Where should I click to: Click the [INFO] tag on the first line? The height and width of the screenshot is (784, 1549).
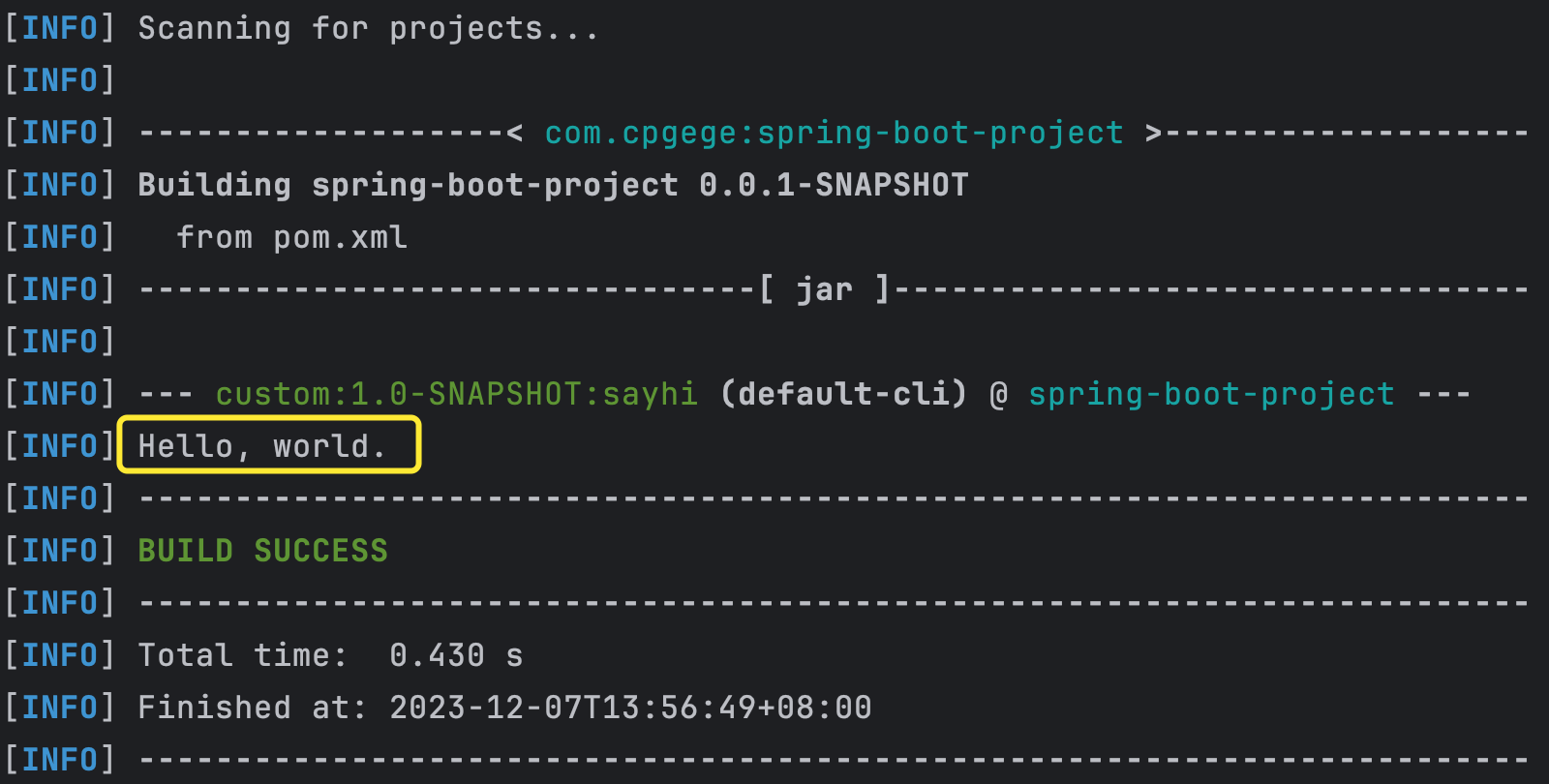coord(59,29)
